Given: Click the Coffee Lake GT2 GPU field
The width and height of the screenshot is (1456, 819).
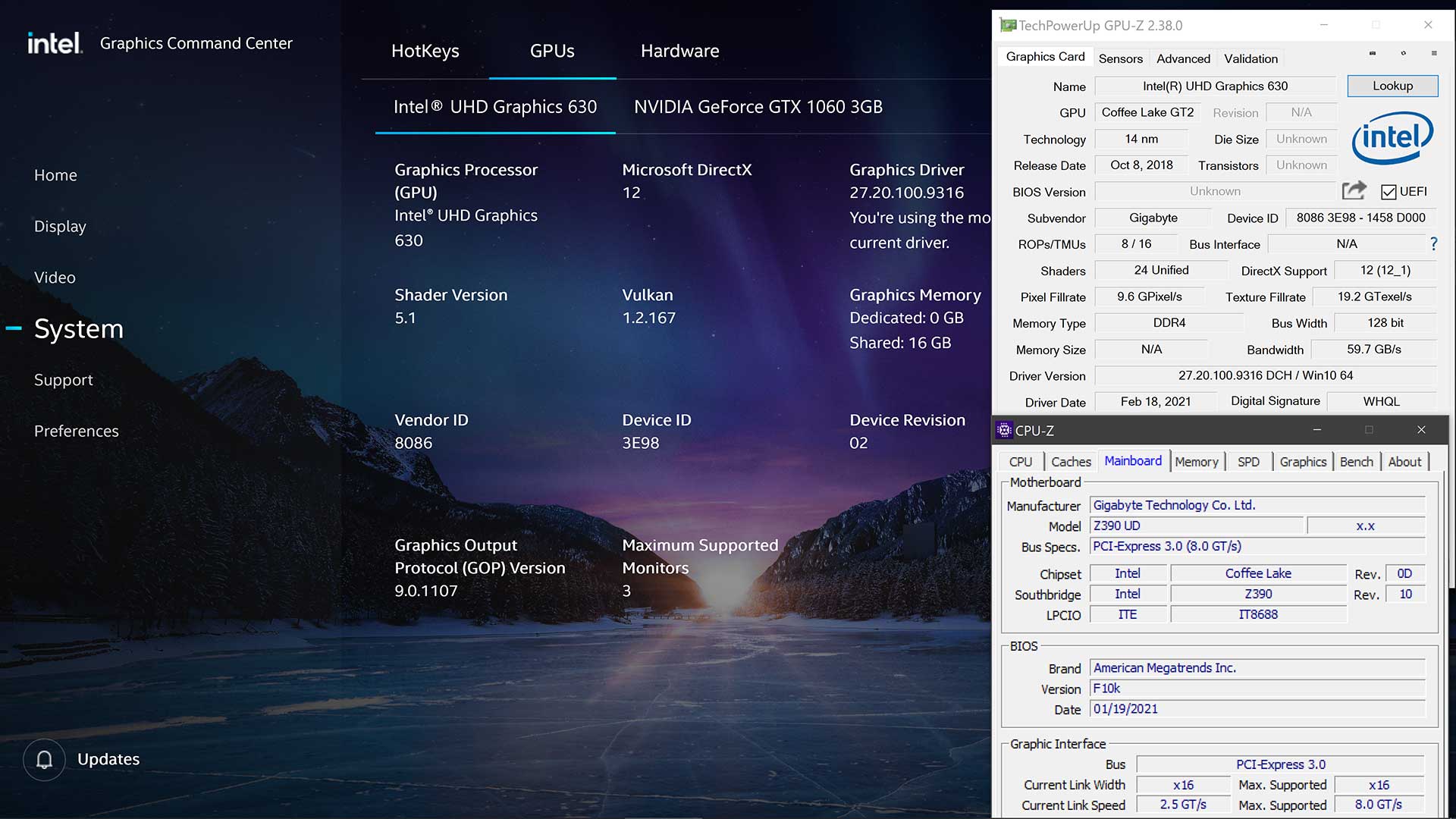Looking at the screenshot, I should pyautogui.click(x=1147, y=112).
